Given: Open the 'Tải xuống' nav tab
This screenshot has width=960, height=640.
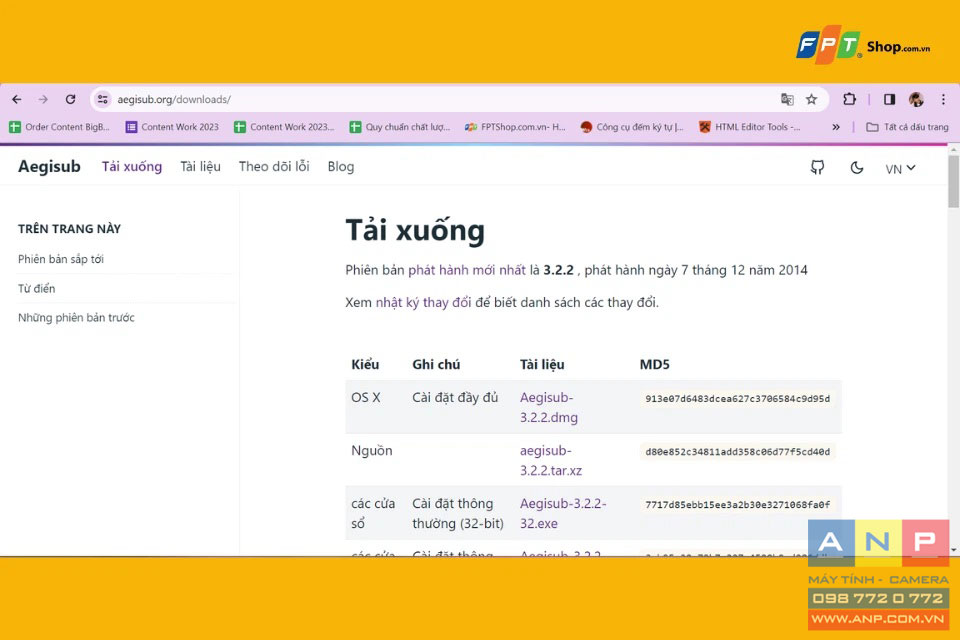Looking at the screenshot, I should pos(132,167).
